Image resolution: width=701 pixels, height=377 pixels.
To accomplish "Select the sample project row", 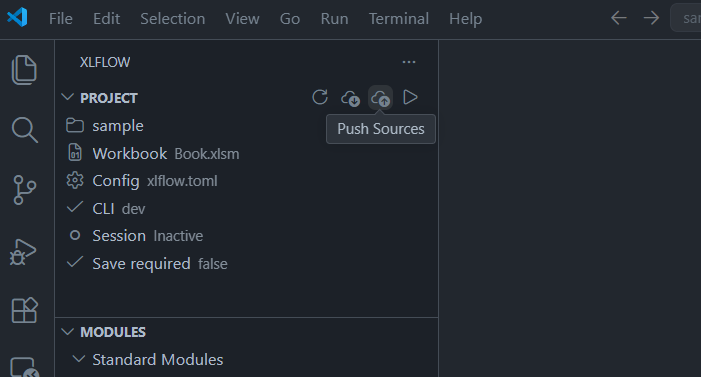I will [x=246, y=126].
